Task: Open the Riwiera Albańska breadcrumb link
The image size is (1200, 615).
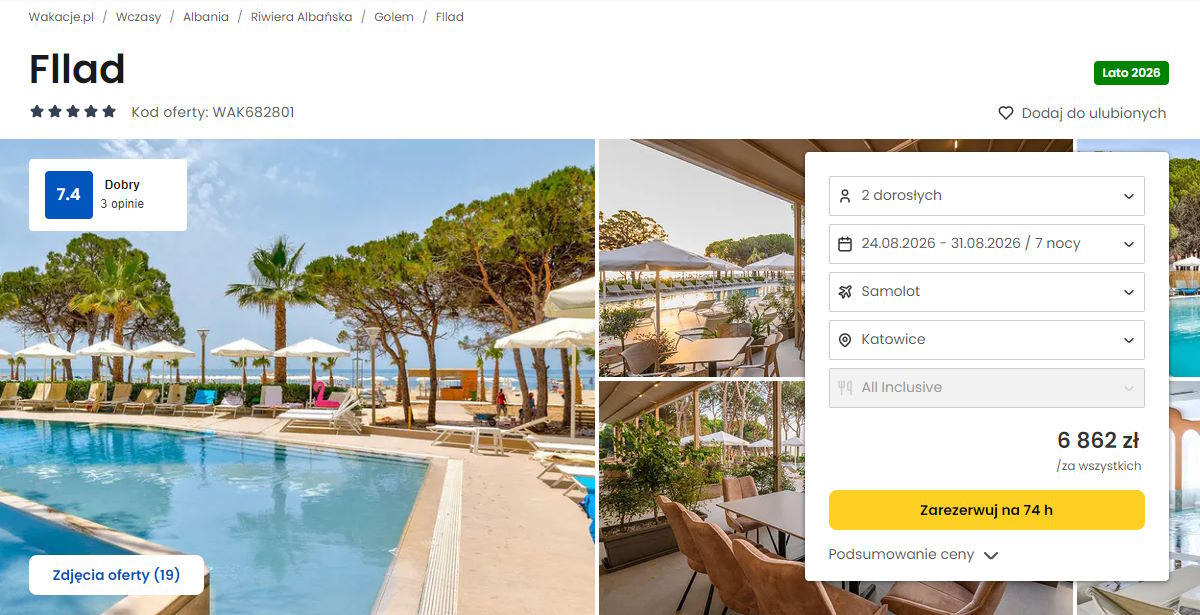Action: click(x=301, y=17)
